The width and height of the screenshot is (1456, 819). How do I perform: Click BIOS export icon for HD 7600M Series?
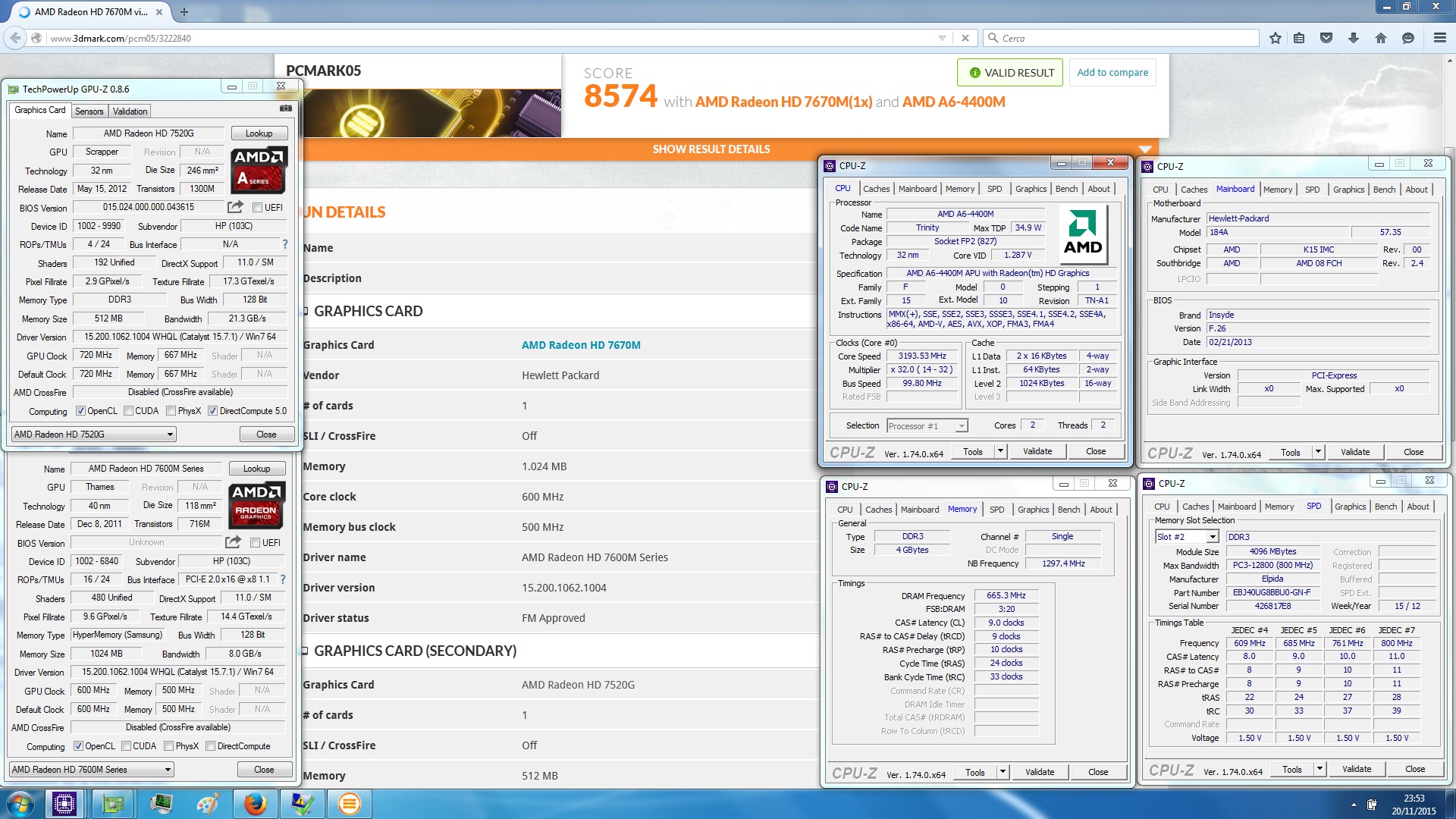point(233,542)
